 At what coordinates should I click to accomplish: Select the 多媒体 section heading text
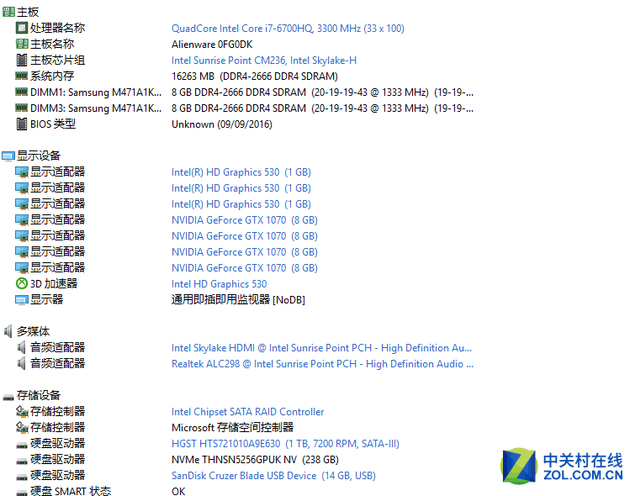click(33, 331)
